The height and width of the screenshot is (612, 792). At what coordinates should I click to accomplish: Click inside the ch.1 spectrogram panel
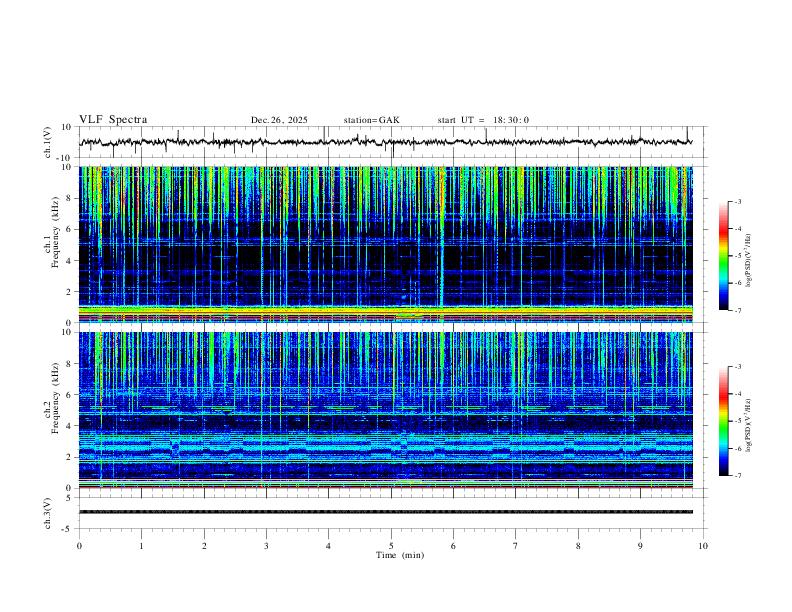tap(386, 244)
